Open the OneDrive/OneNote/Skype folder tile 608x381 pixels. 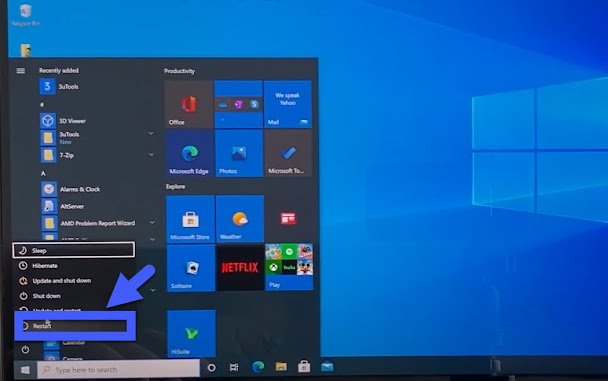point(238,104)
